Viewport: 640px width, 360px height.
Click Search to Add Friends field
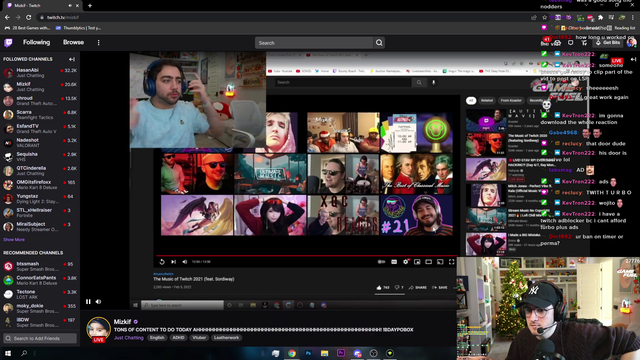tap(40, 338)
